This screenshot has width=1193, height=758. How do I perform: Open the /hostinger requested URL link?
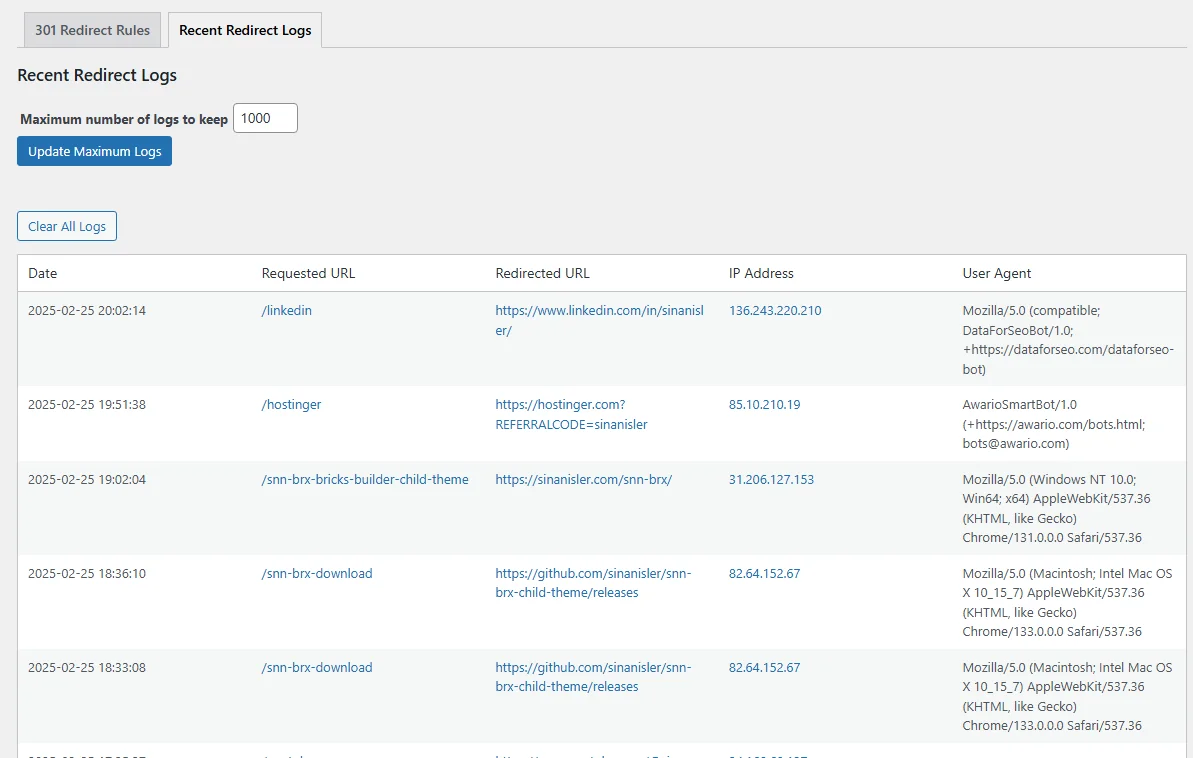(291, 405)
